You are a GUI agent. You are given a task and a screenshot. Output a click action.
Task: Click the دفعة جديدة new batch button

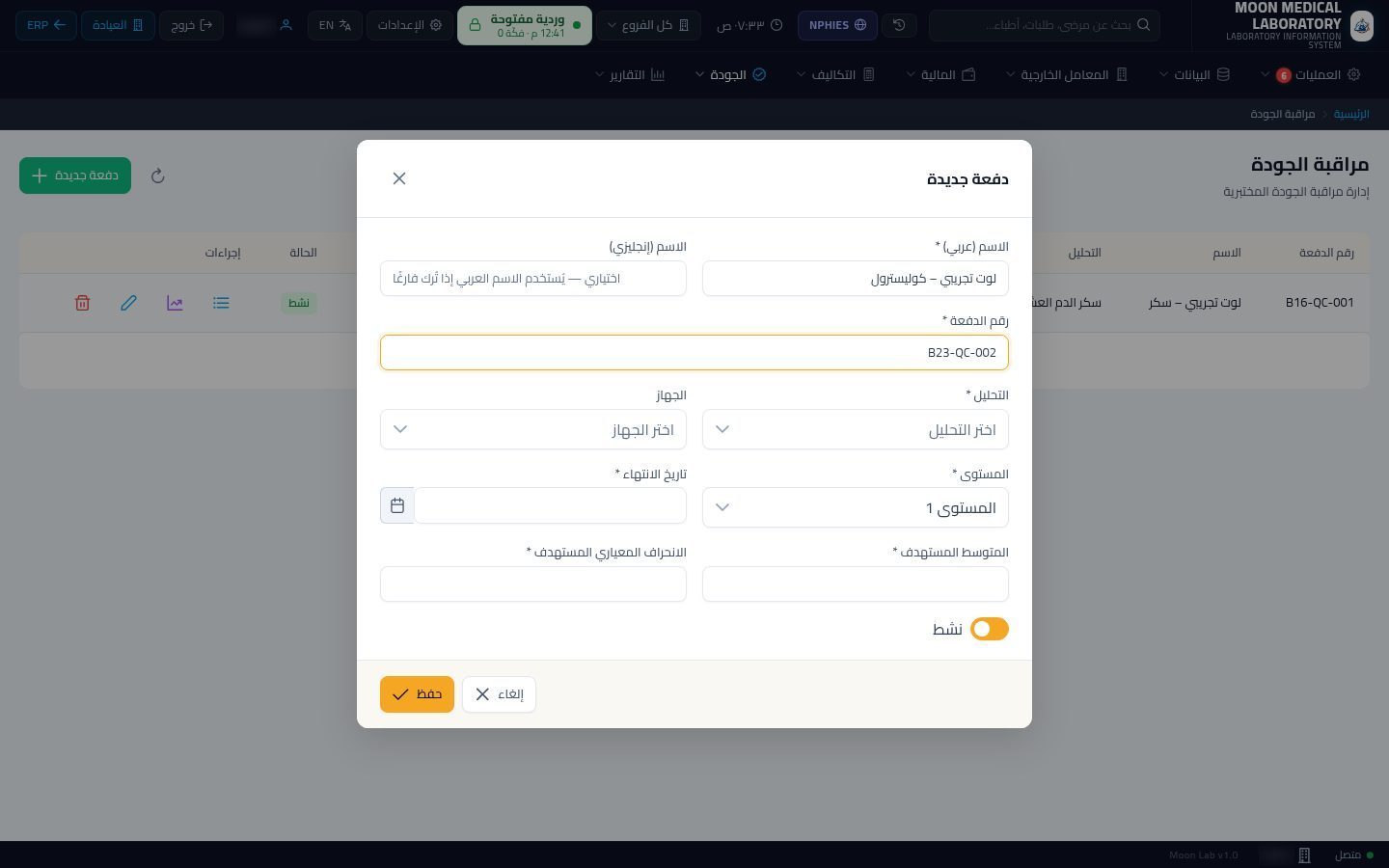point(75,176)
